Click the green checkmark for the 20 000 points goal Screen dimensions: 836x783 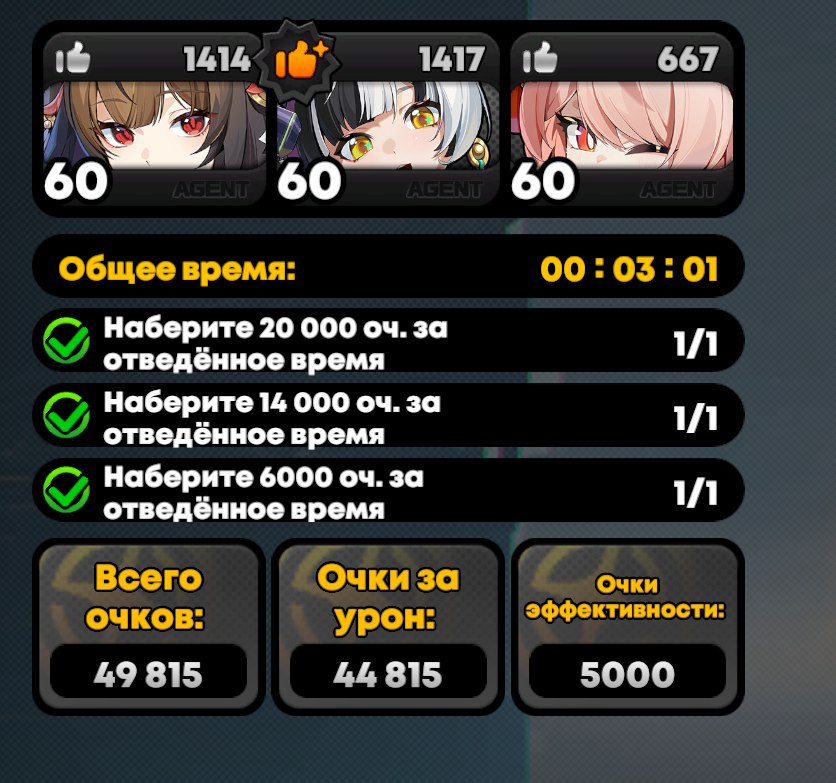(67, 341)
